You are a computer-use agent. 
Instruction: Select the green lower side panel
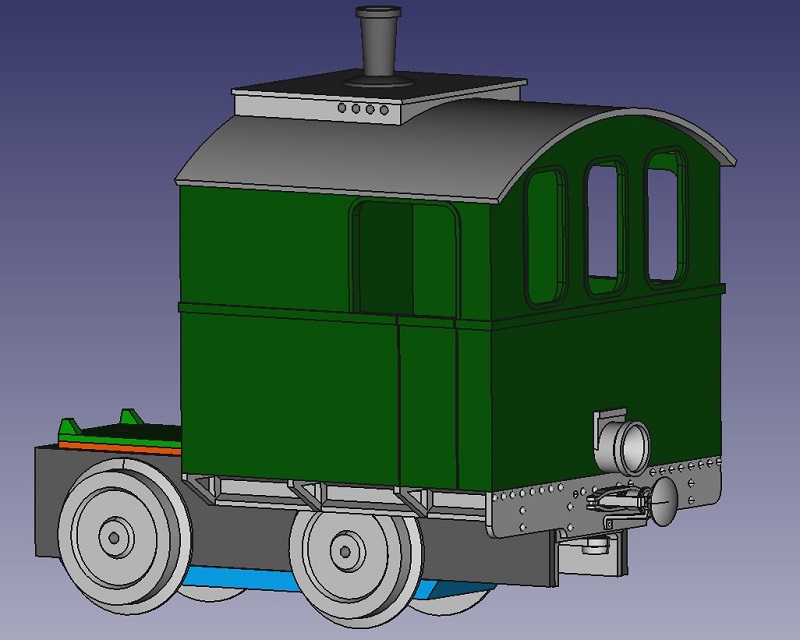289,396
